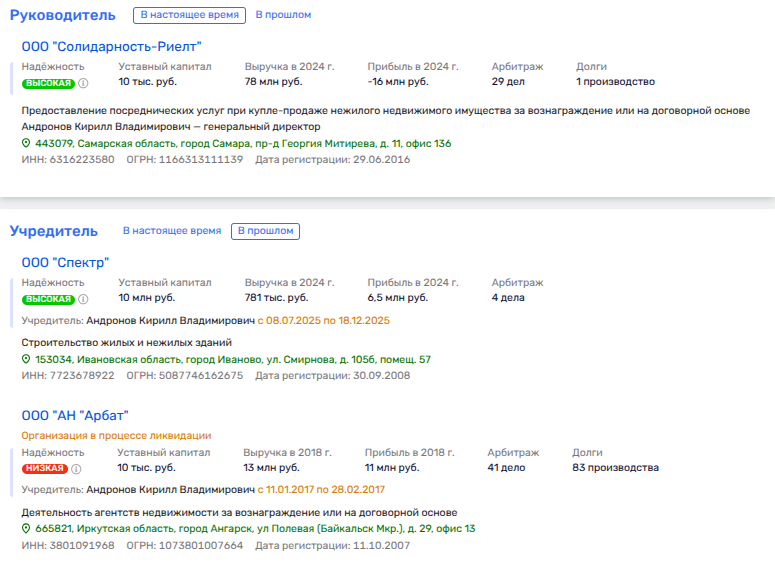
Task: Open the Samara address of Солидарность-Риелт
Action: coord(243,144)
